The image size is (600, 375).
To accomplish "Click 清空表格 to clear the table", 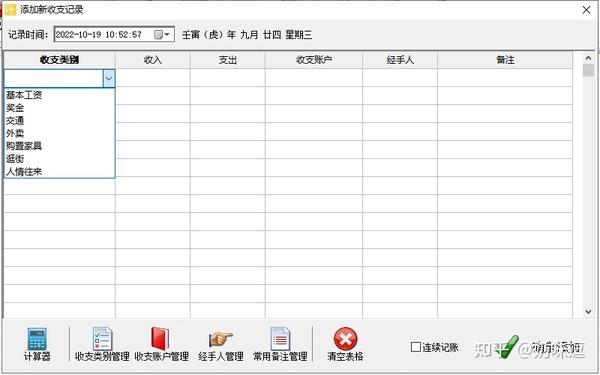I will coord(345,345).
